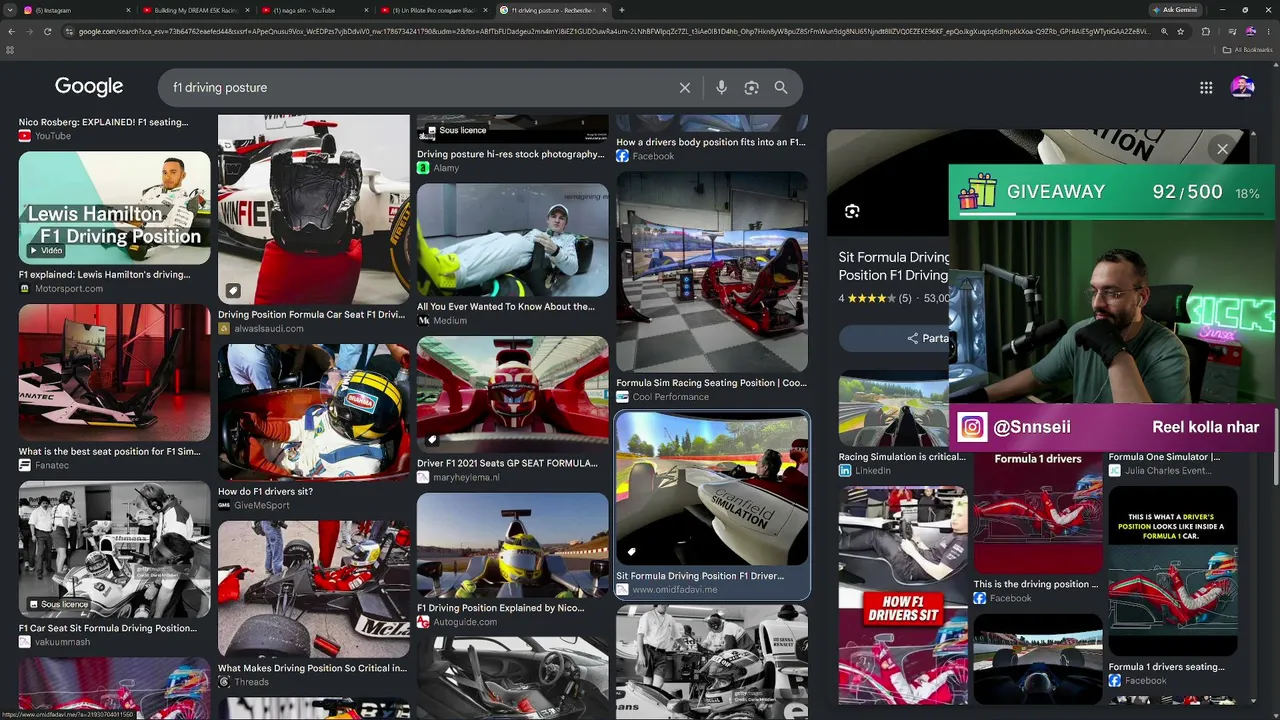This screenshot has width=1280, height=720.
Task: Open the browser extensions puzzle icon
Action: 1206,32
